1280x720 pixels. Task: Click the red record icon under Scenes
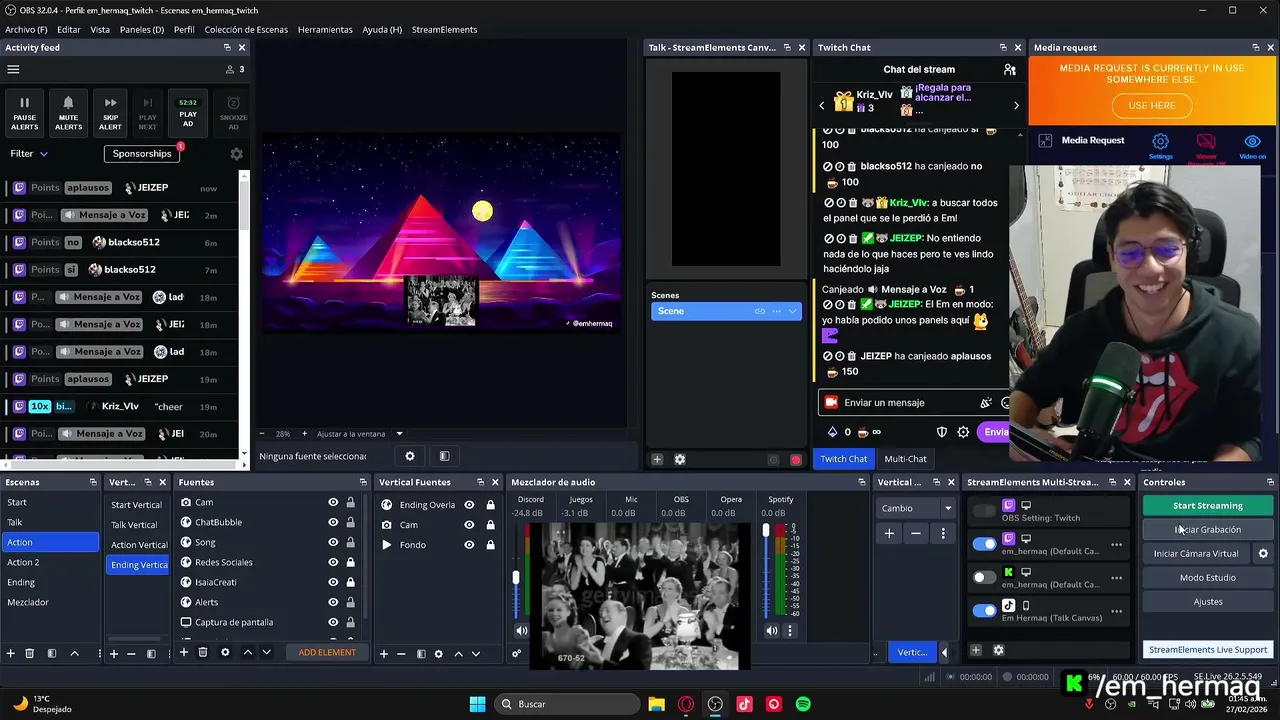point(796,460)
